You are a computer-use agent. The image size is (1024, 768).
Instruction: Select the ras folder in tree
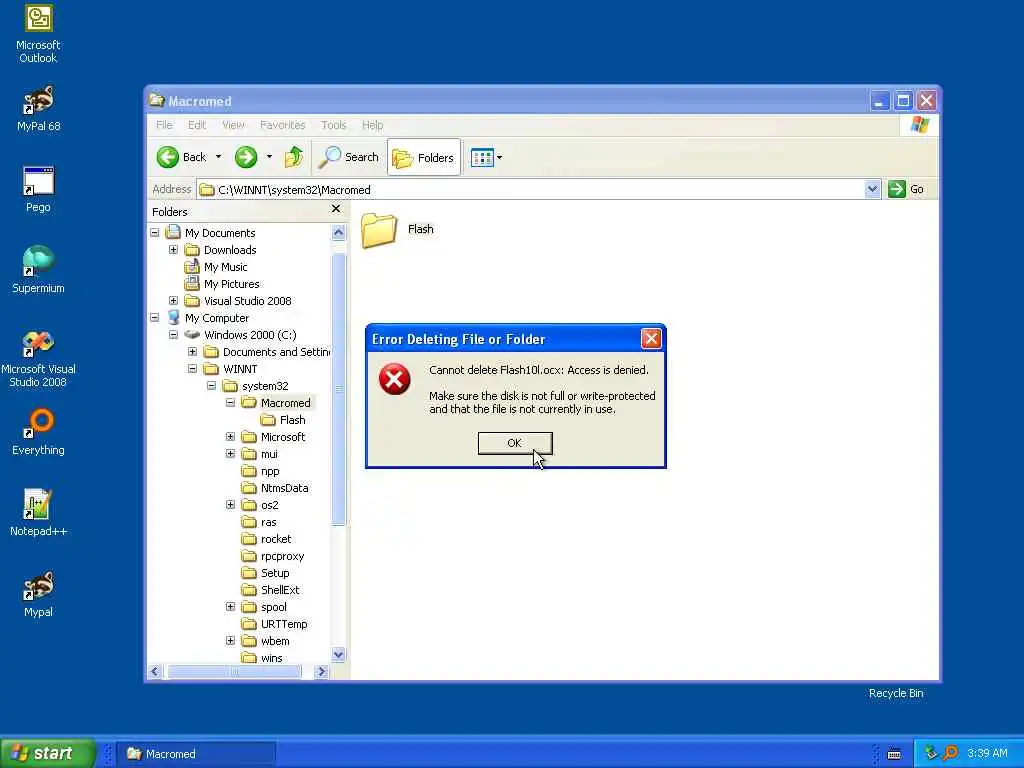click(x=259, y=522)
